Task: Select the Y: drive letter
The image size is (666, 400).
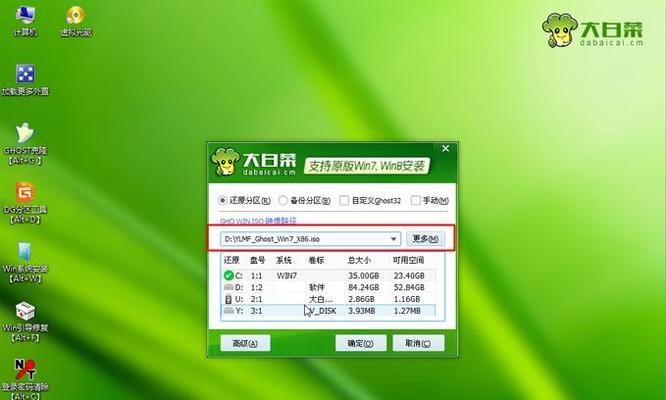Action: pyautogui.click(x=239, y=311)
